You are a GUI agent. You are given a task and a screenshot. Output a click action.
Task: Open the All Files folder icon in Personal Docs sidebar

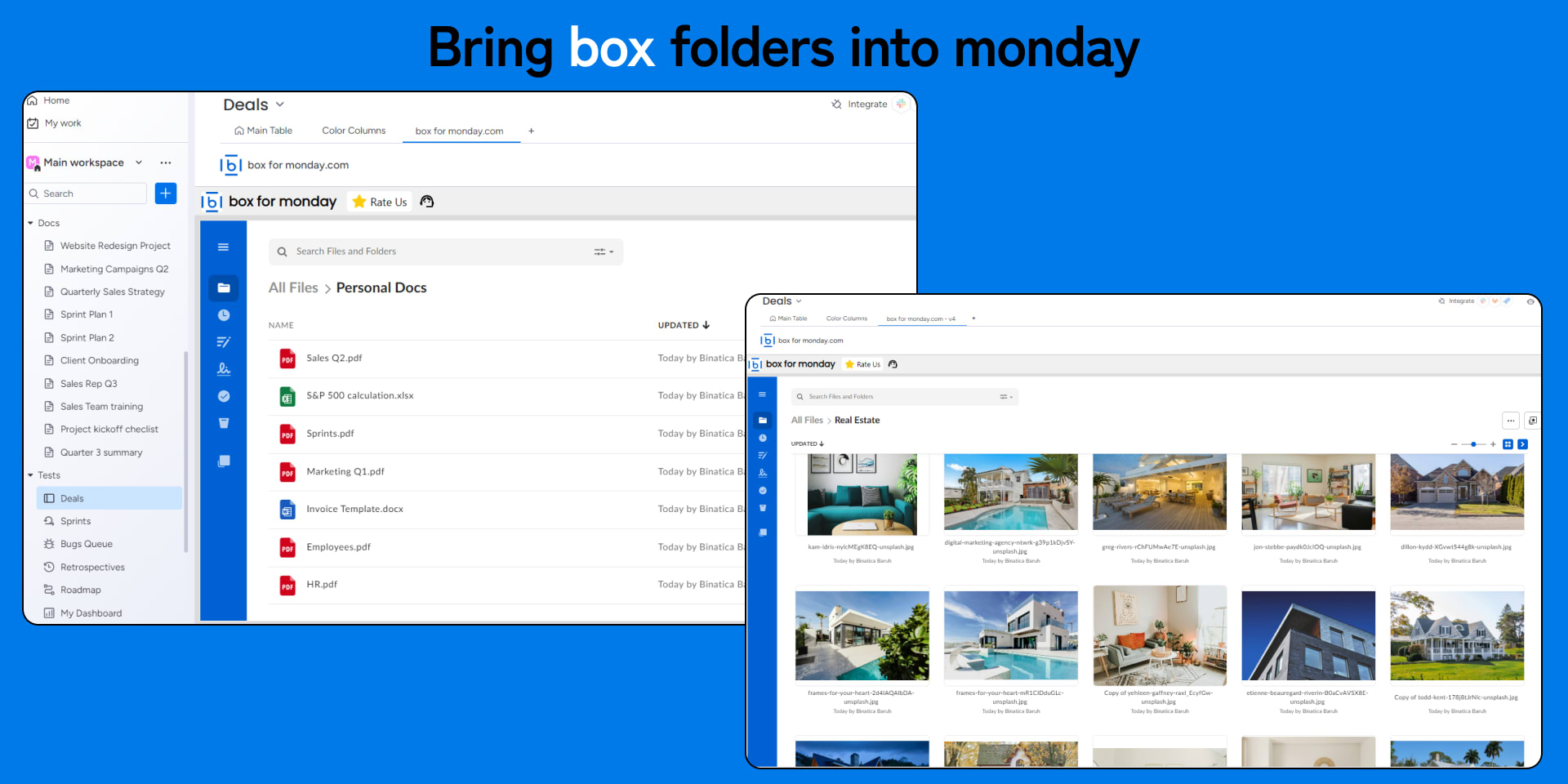coord(223,287)
